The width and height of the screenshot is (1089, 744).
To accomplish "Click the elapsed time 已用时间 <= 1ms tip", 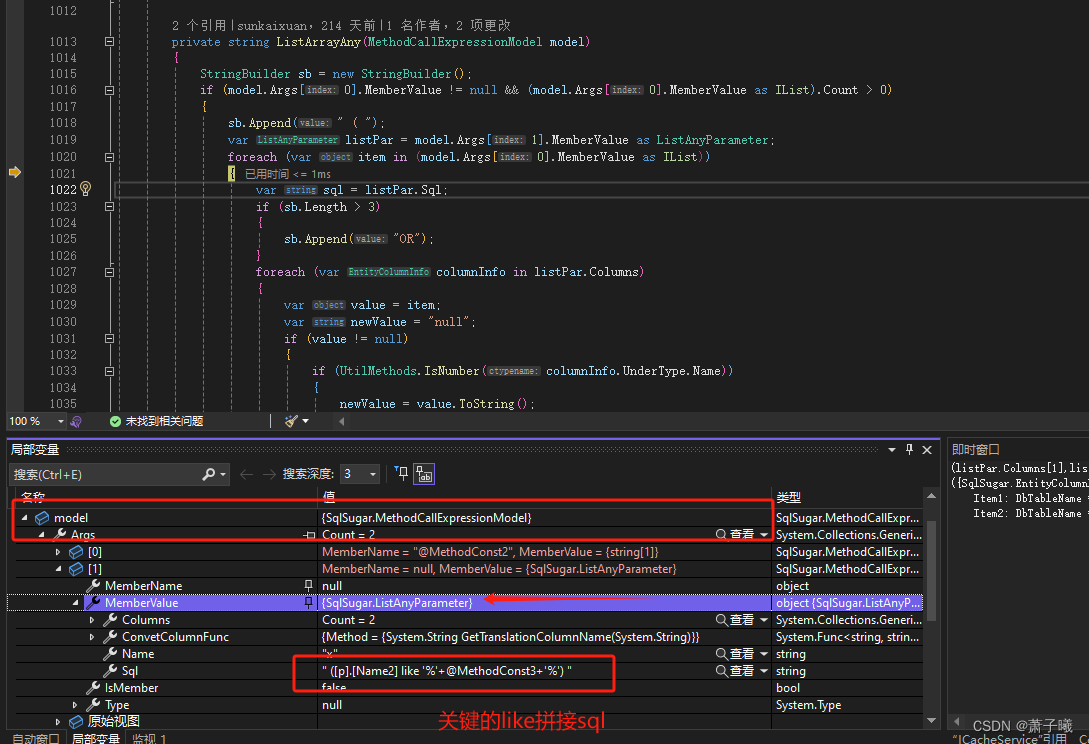I will point(288,174).
